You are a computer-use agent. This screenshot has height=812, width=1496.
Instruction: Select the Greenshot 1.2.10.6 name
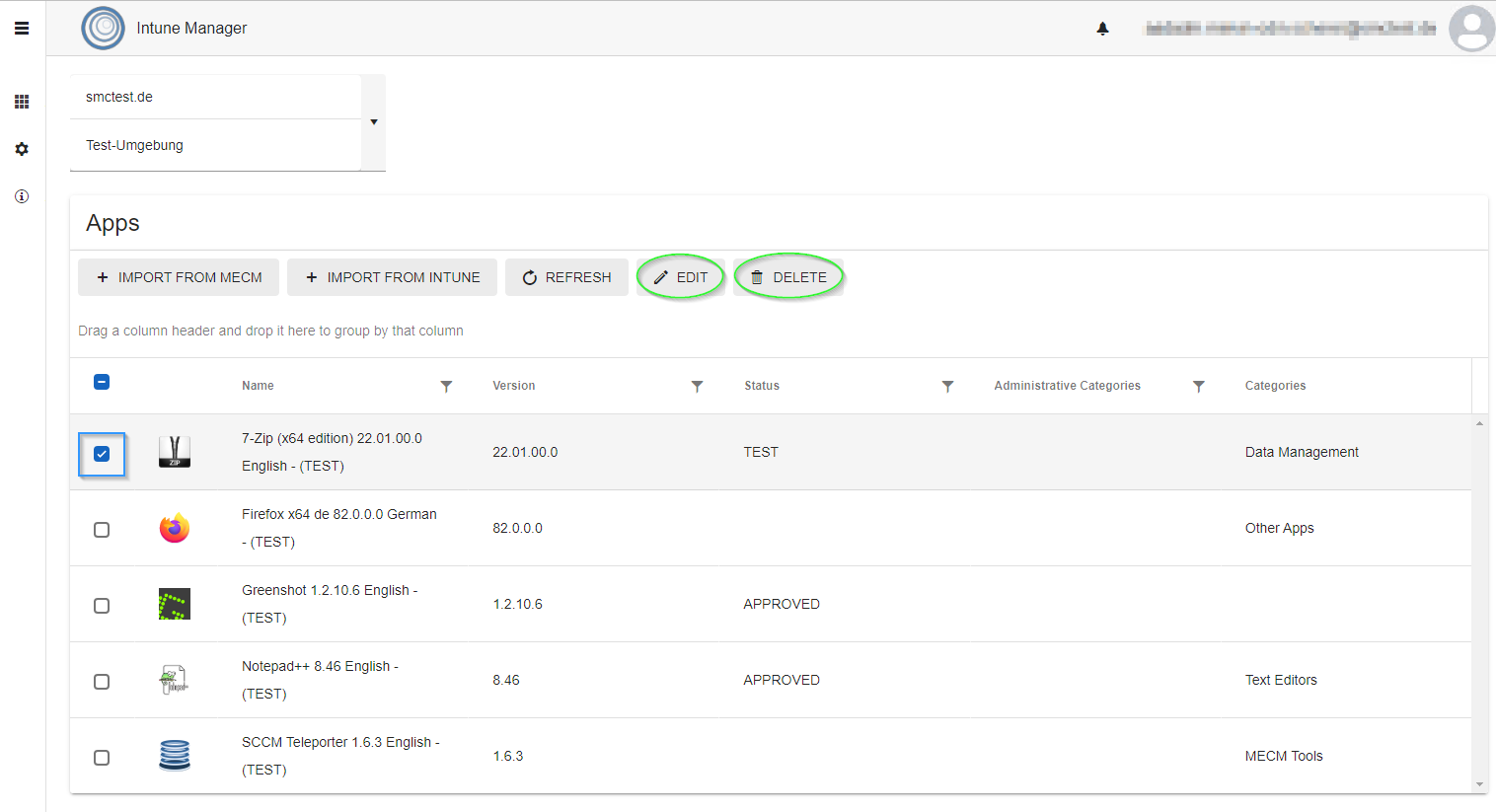click(330, 604)
